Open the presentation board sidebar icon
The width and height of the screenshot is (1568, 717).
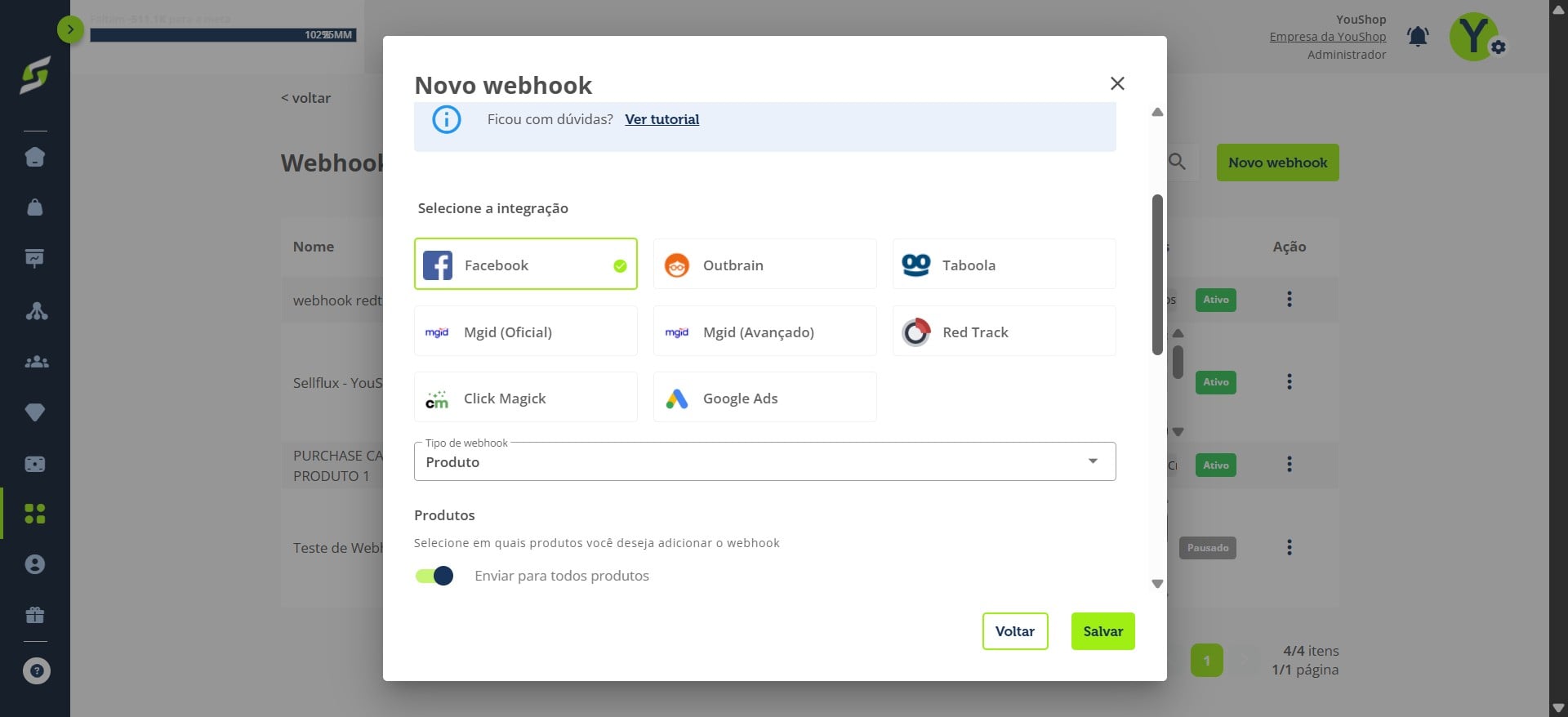[x=35, y=259]
